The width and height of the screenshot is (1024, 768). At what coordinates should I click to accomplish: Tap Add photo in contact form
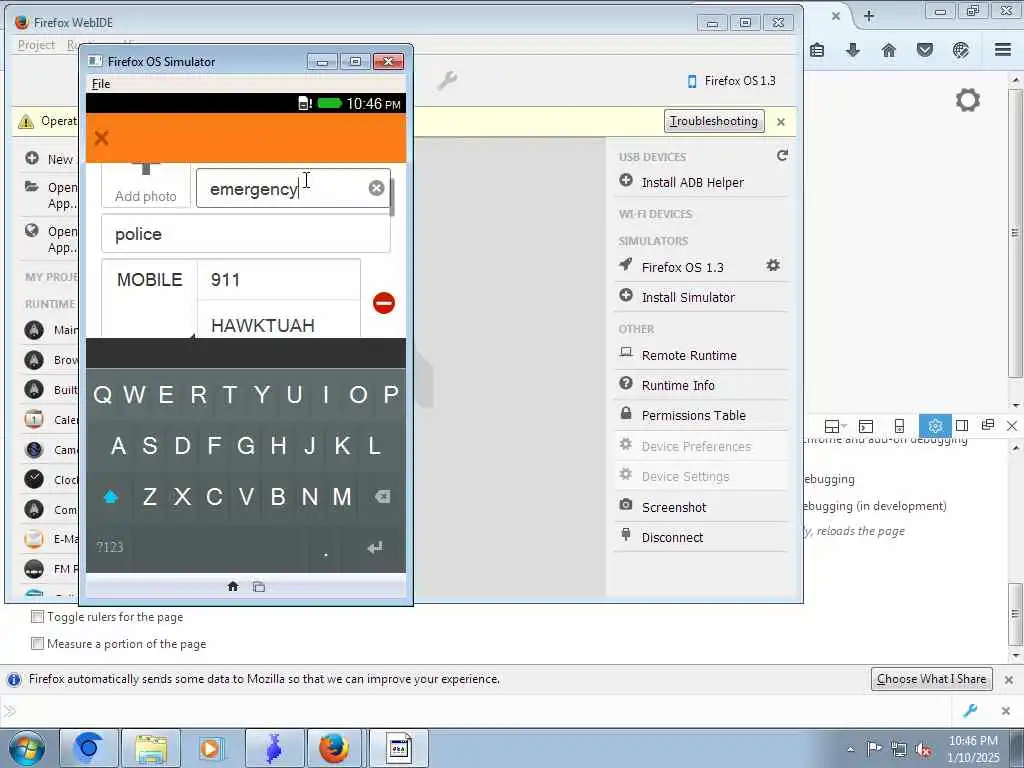pyautogui.click(x=146, y=185)
